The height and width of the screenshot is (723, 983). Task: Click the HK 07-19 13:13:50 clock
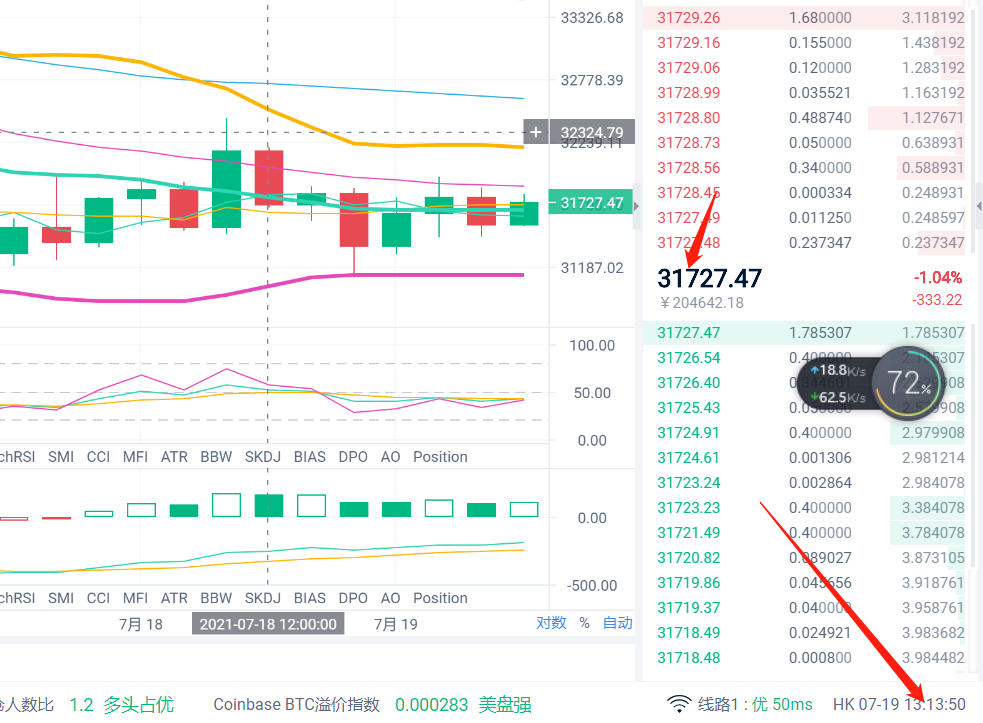[x=899, y=705]
